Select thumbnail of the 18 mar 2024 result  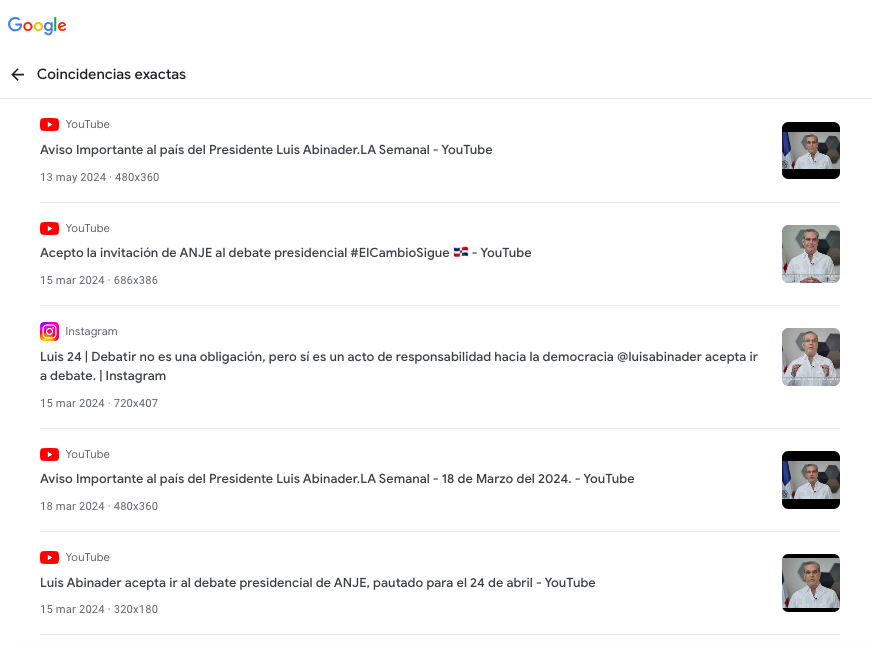click(811, 480)
